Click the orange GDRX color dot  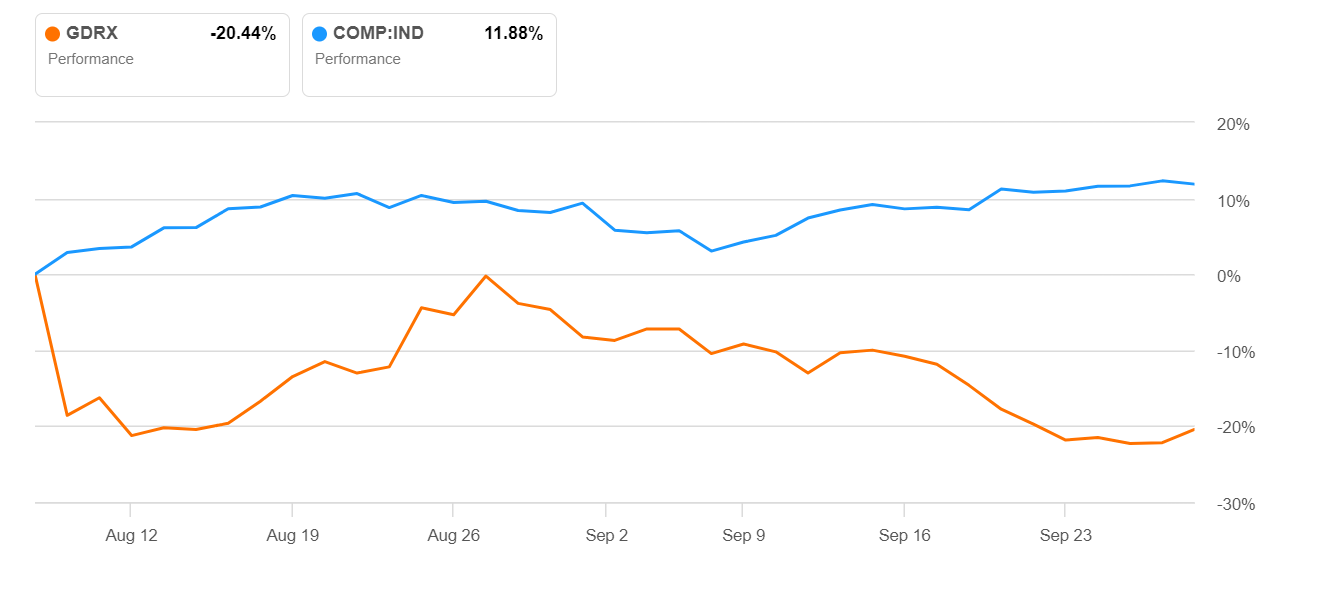click(x=53, y=34)
